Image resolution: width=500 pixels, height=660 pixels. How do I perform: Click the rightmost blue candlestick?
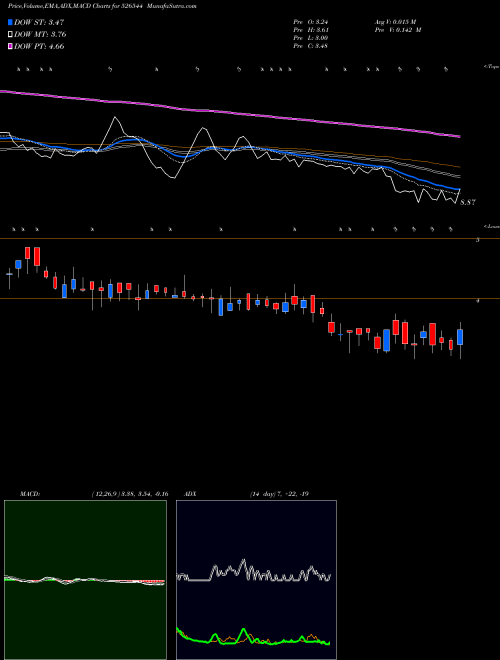point(460,337)
